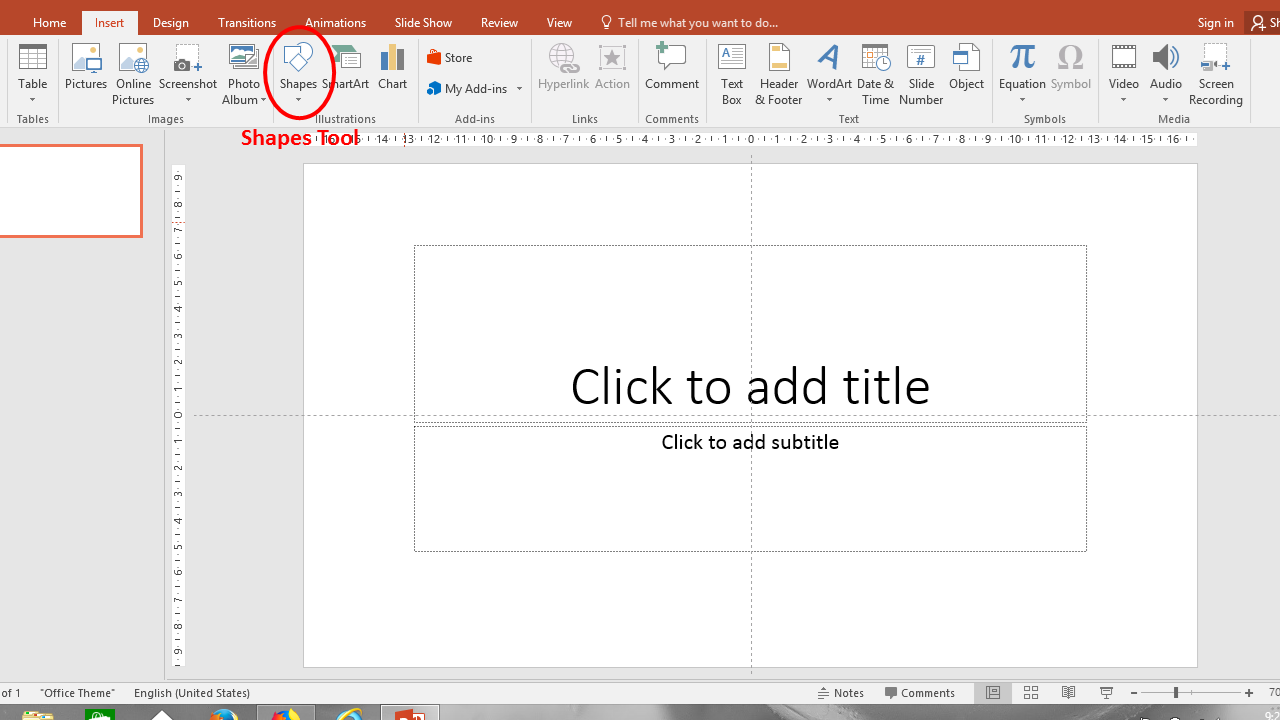Open the Slide Show ribbon tab
This screenshot has width=1280, height=720.
pos(423,22)
